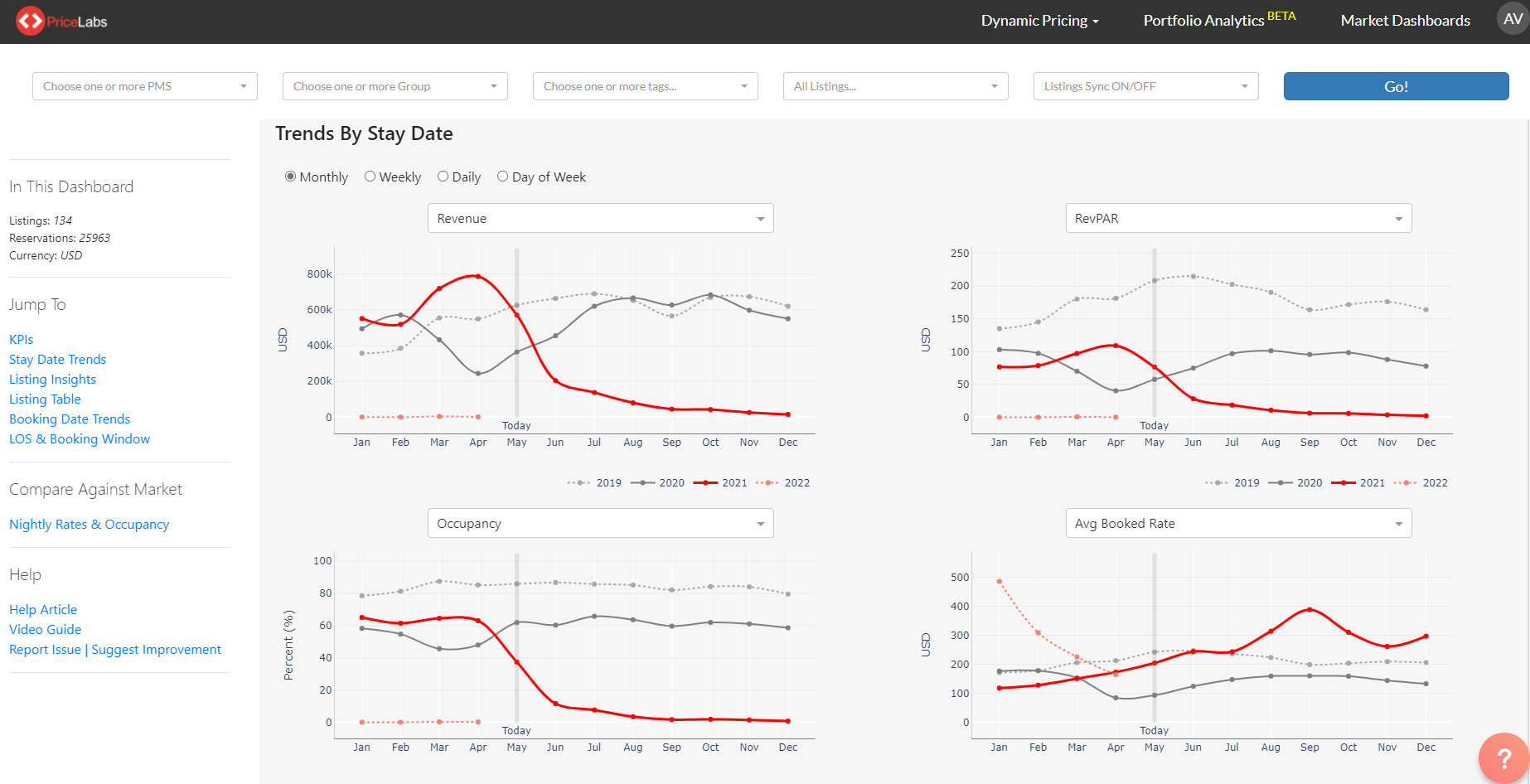
Task: Click the 2021 September peak in Avg Booked Rate chart
Action: (1310, 609)
